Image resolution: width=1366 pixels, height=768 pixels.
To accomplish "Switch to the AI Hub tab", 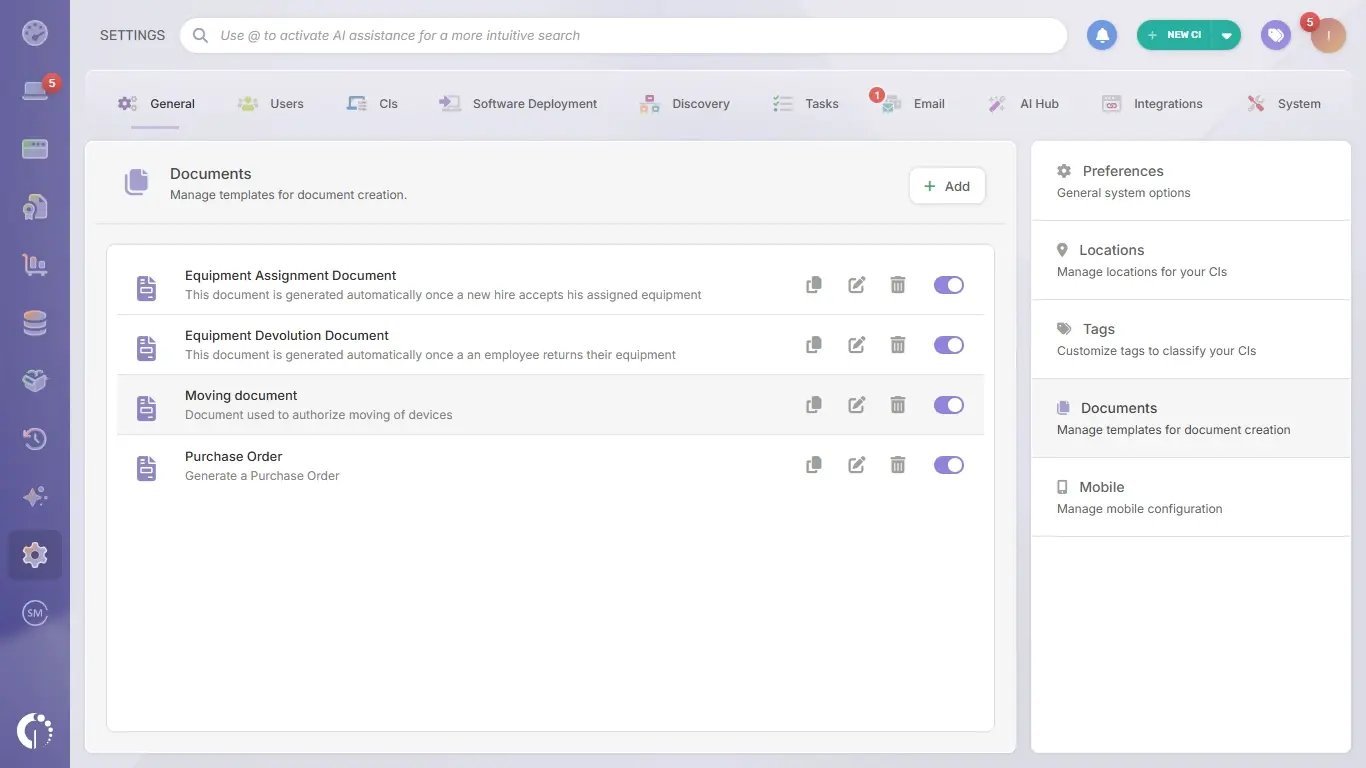I will pos(1023,103).
